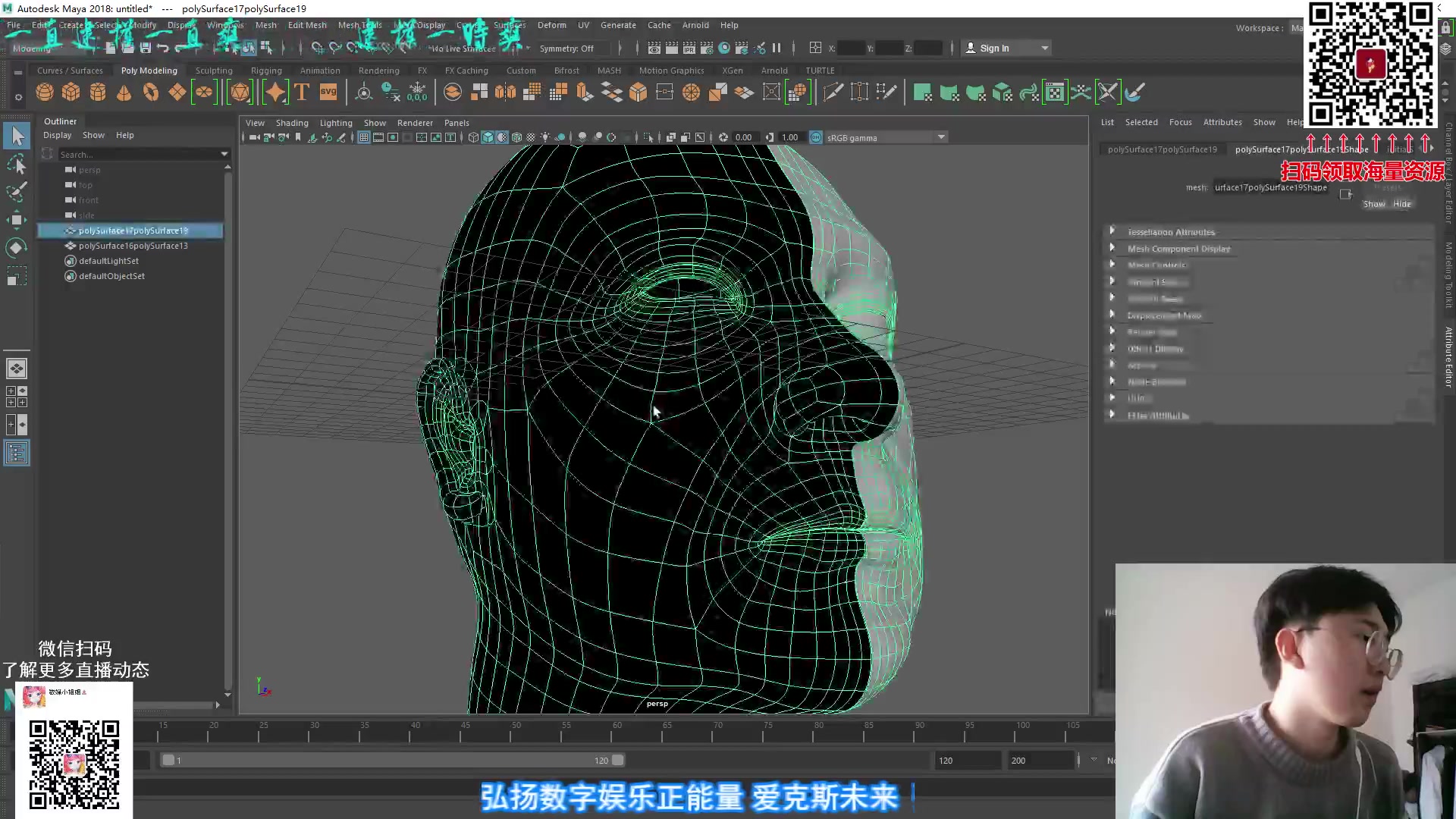Viewport: 1456px width, 819px height.
Task: Click Hide button in attributes panel
Action: pos(1402,204)
